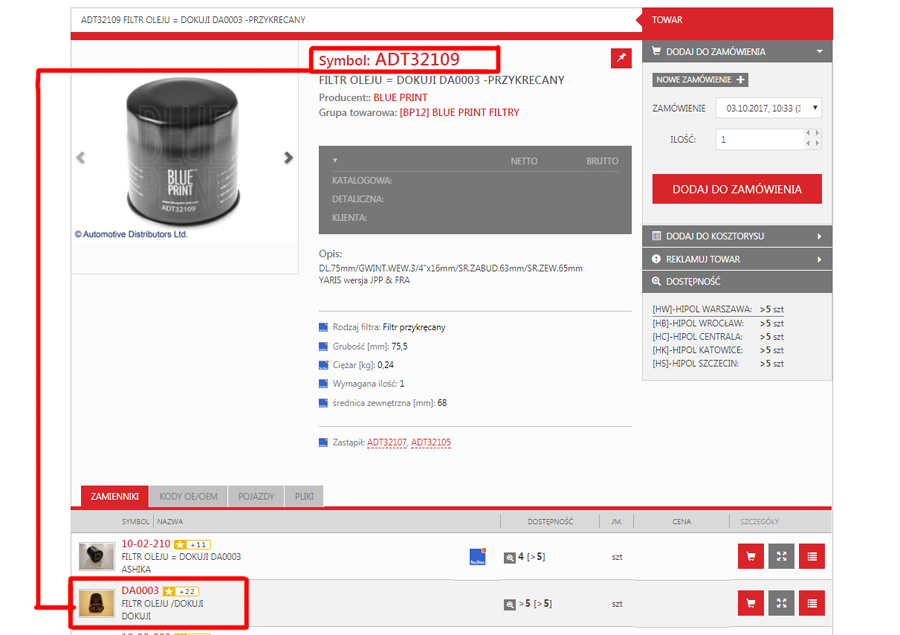This screenshot has height=635, width=900.
Task: Open the BLUE PRINT producer link
Action: [401, 98]
